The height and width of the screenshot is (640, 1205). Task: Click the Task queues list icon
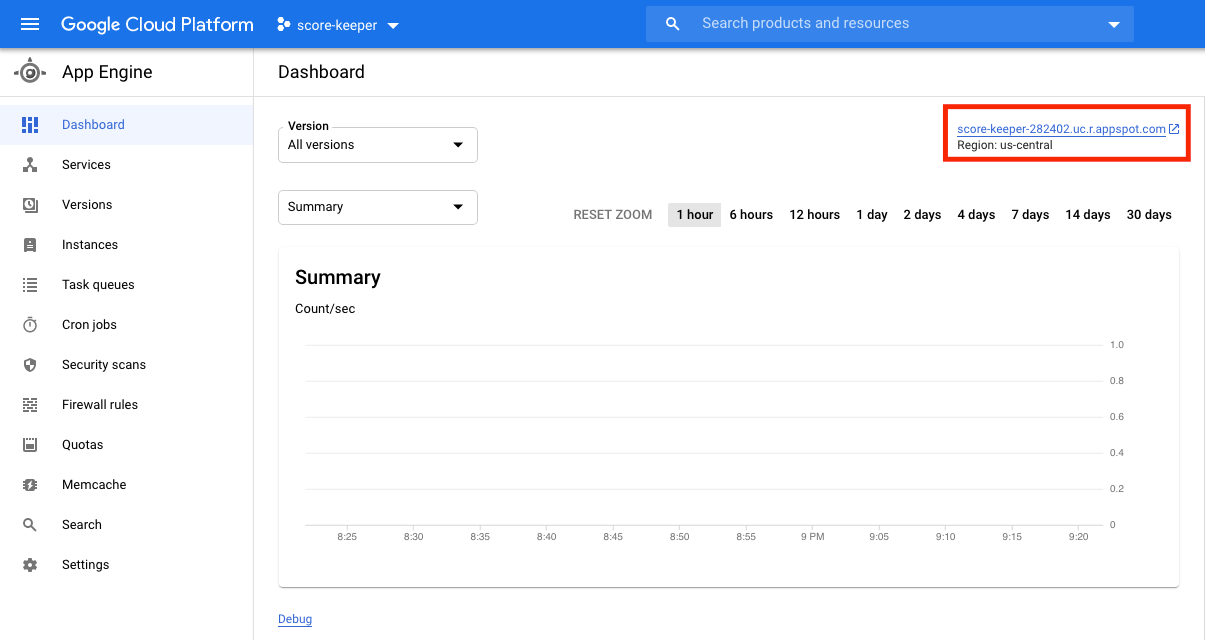point(30,285)
